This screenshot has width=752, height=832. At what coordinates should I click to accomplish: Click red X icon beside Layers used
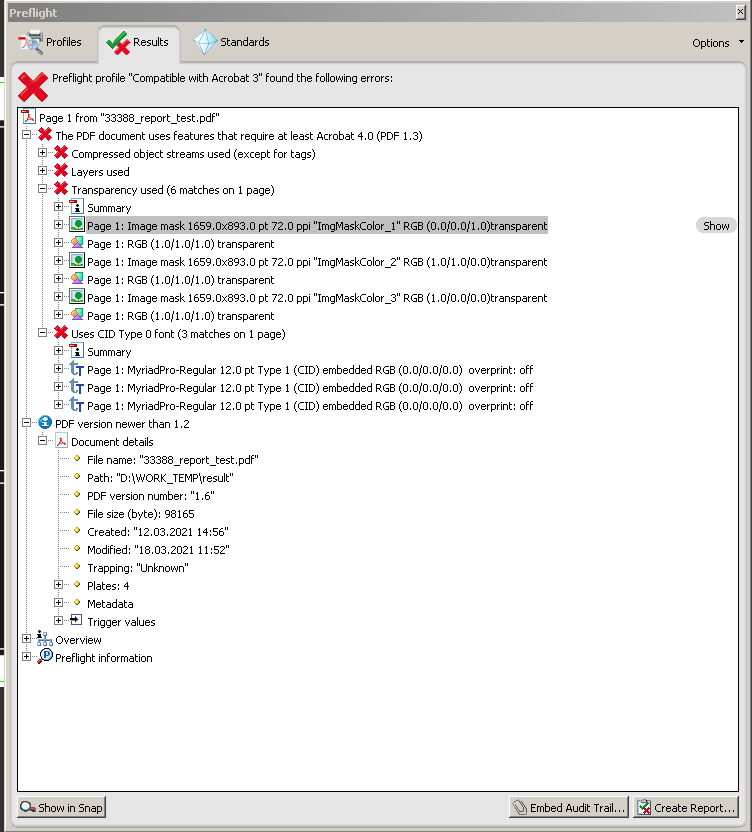point(61,171)
